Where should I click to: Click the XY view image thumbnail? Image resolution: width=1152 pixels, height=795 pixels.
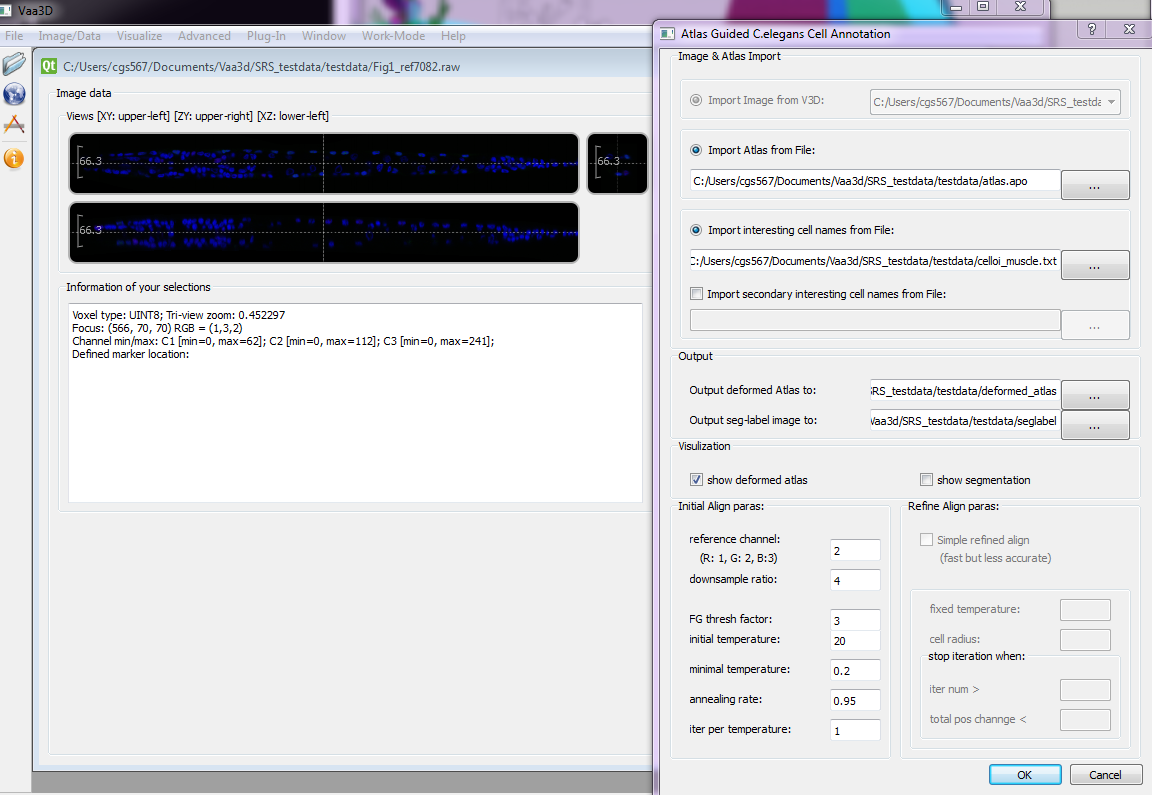(x=324, y=163)
